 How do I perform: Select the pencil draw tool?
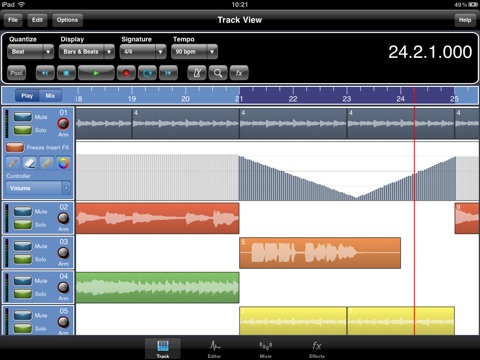click(13, 163)
